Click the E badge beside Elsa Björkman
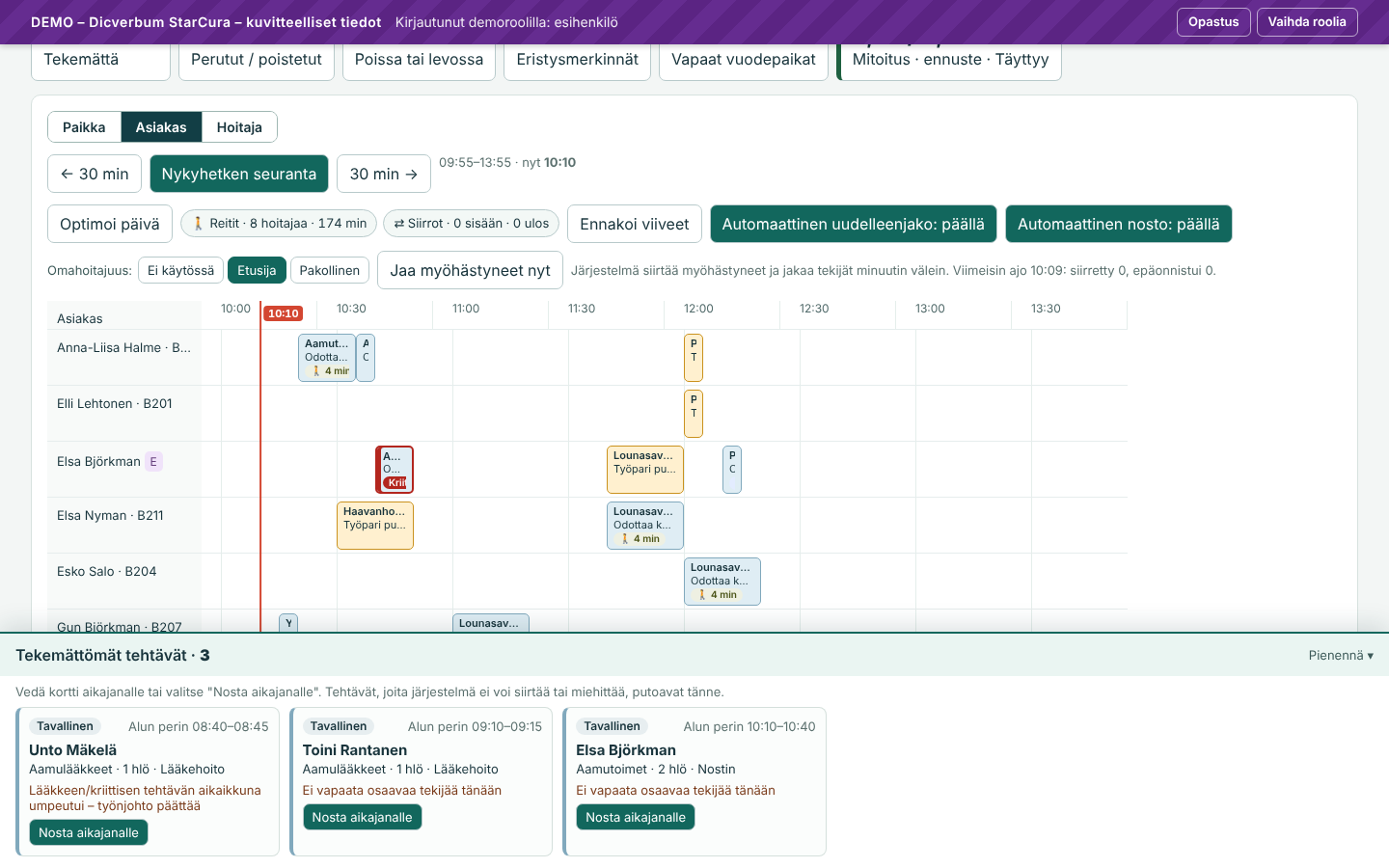 click(x=153, y=462)
